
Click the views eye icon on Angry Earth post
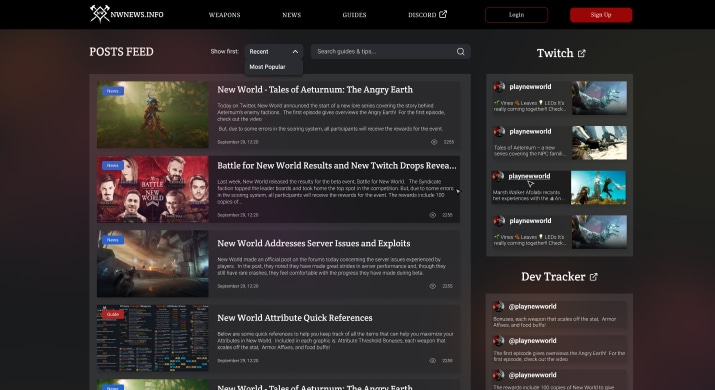(x=434, y=142)
